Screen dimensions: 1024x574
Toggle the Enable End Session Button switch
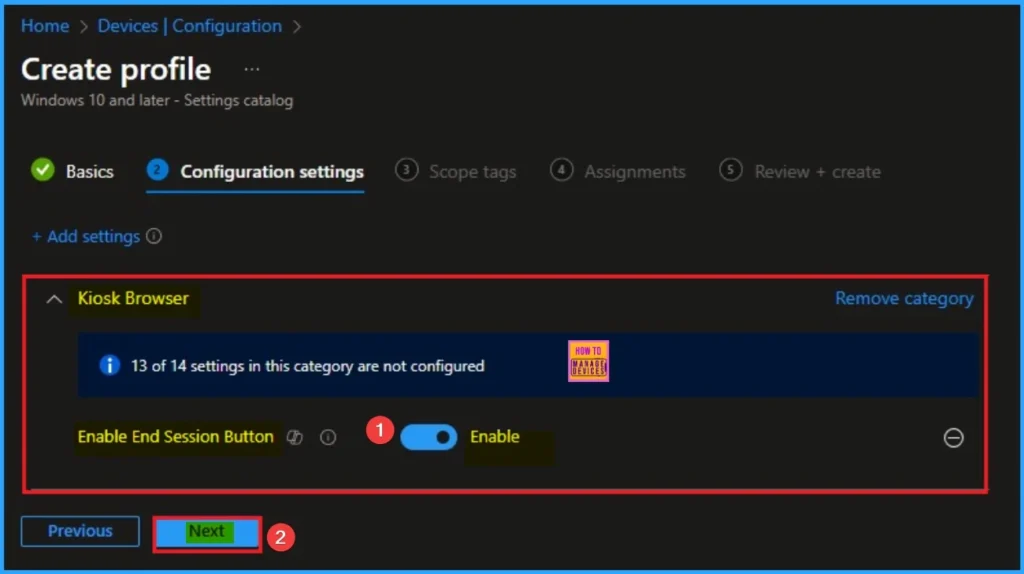(x=428, y=437)
